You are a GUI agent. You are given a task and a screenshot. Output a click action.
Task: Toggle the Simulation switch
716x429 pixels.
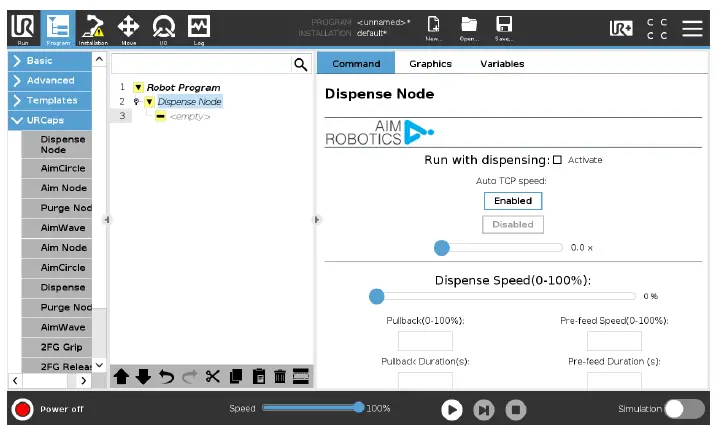pyautogui.click(x=684, y=409)
